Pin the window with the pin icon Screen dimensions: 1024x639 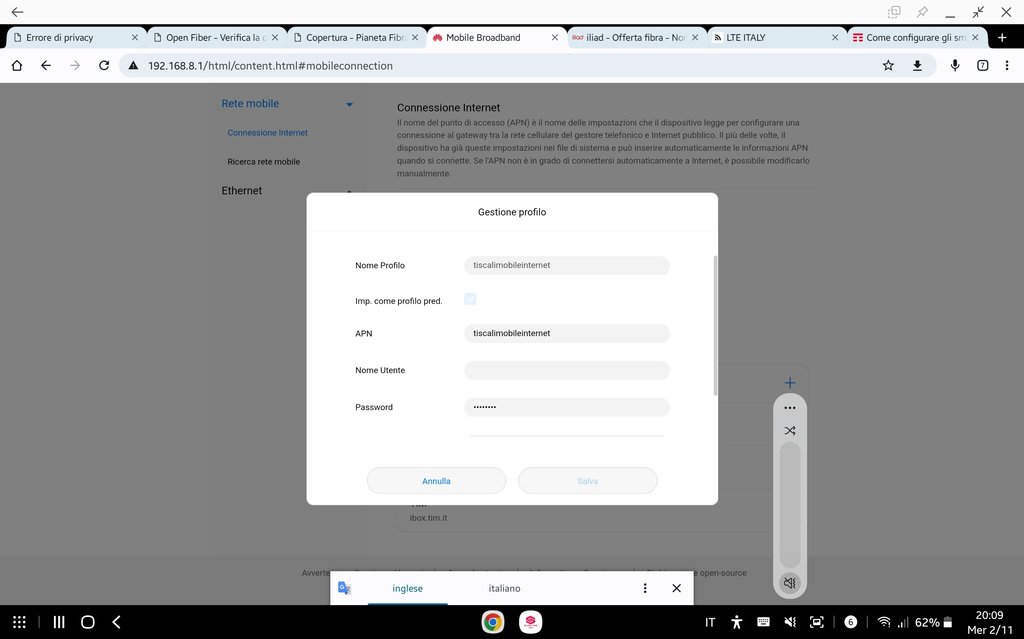tap(922, 12)
